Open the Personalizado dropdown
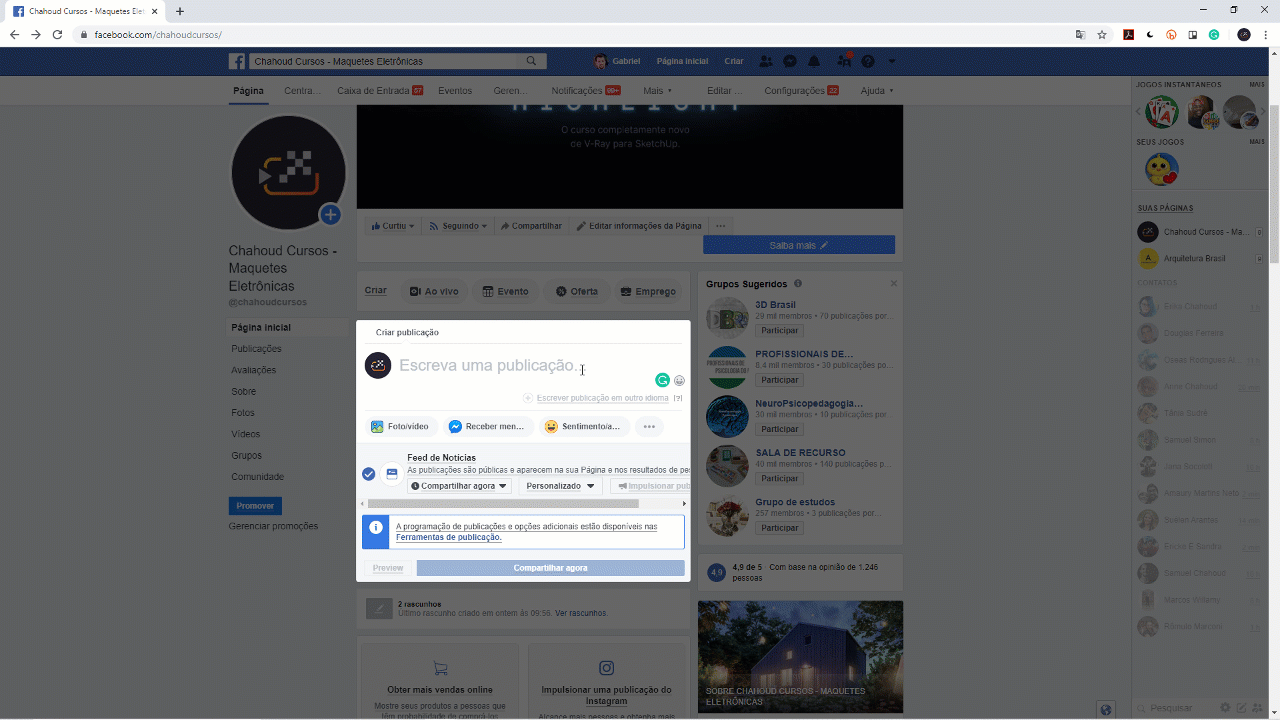 click(x=560, y=486)
